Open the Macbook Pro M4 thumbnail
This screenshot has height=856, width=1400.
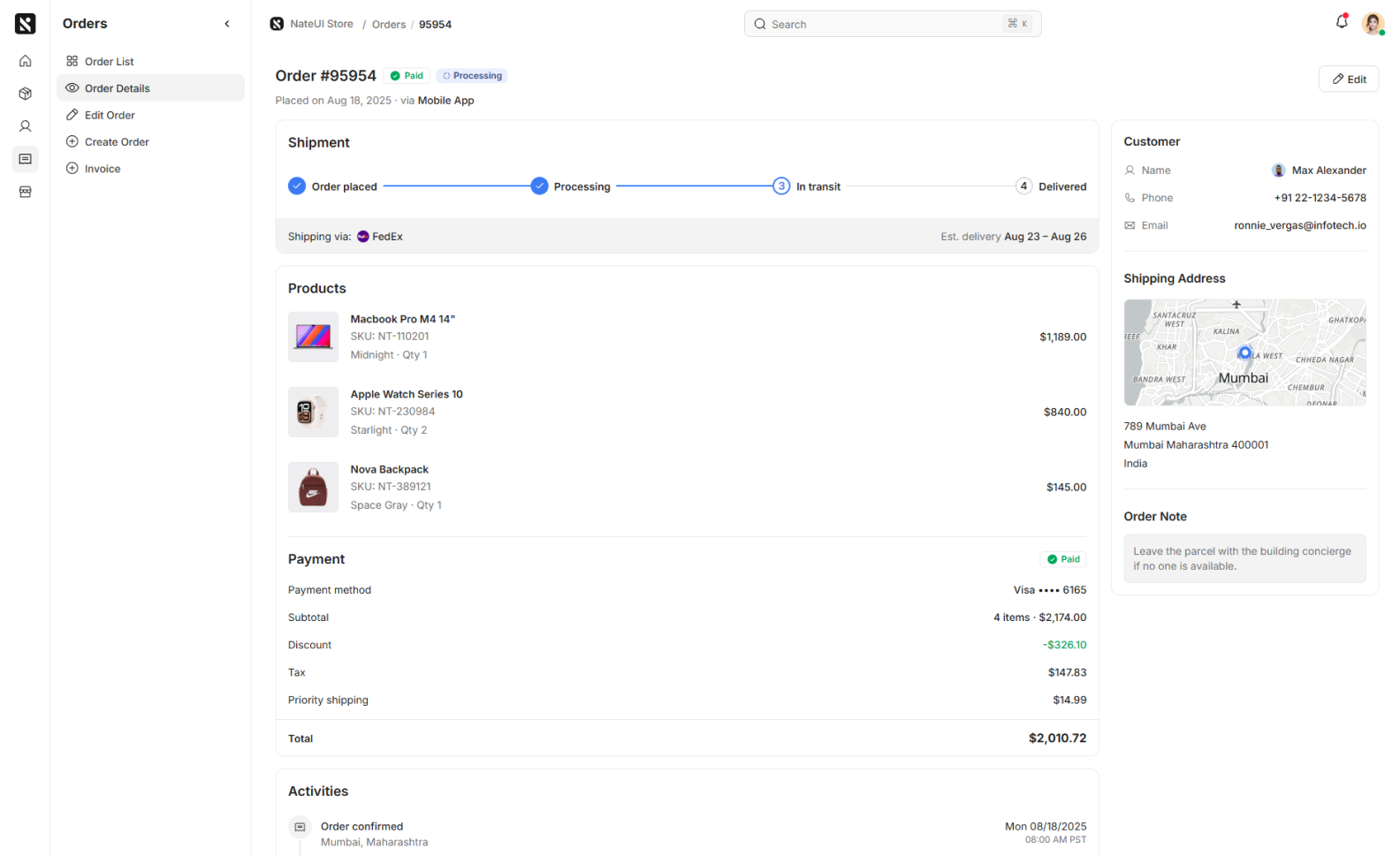point(313,337)
